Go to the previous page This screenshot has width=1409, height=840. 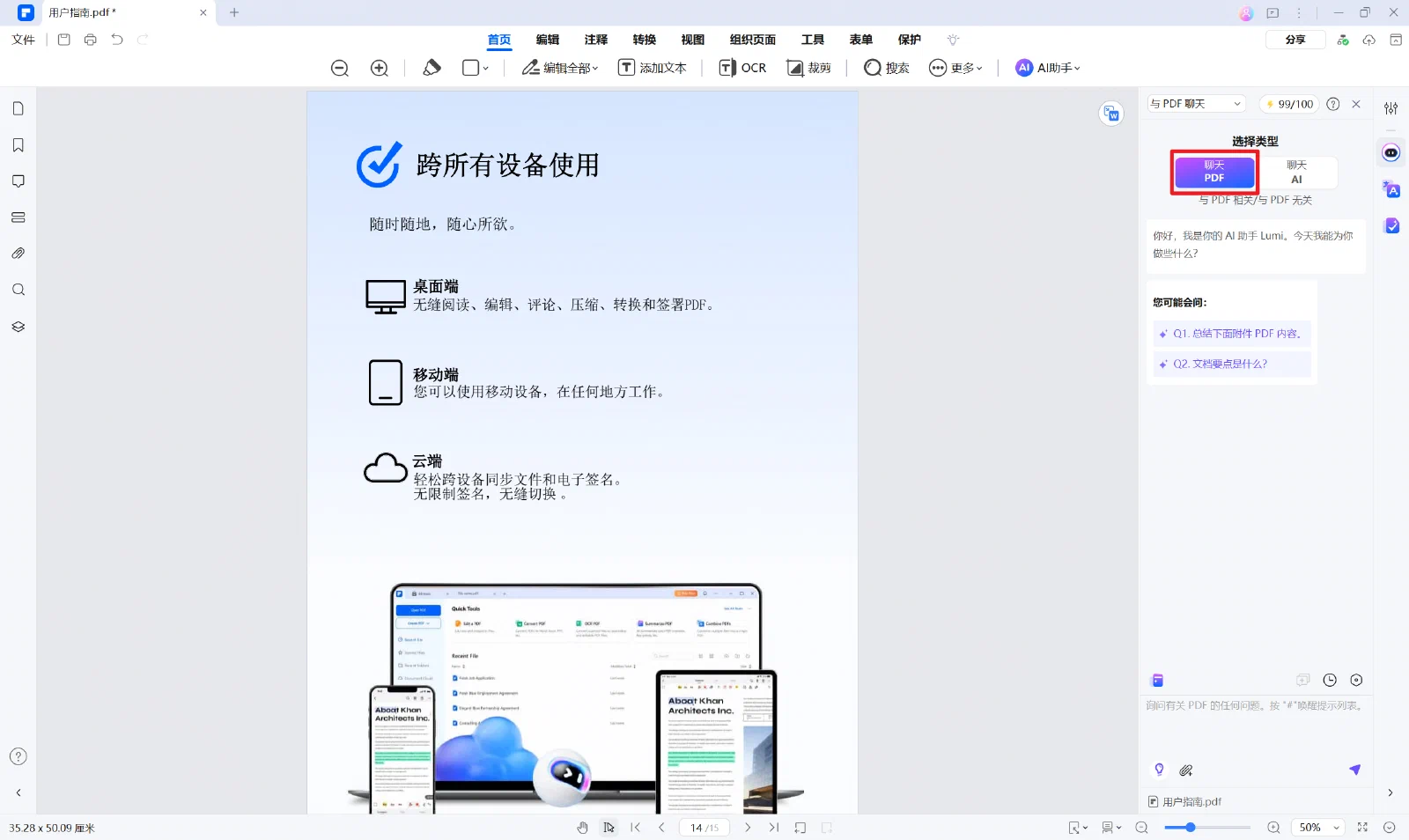(661, 828)
